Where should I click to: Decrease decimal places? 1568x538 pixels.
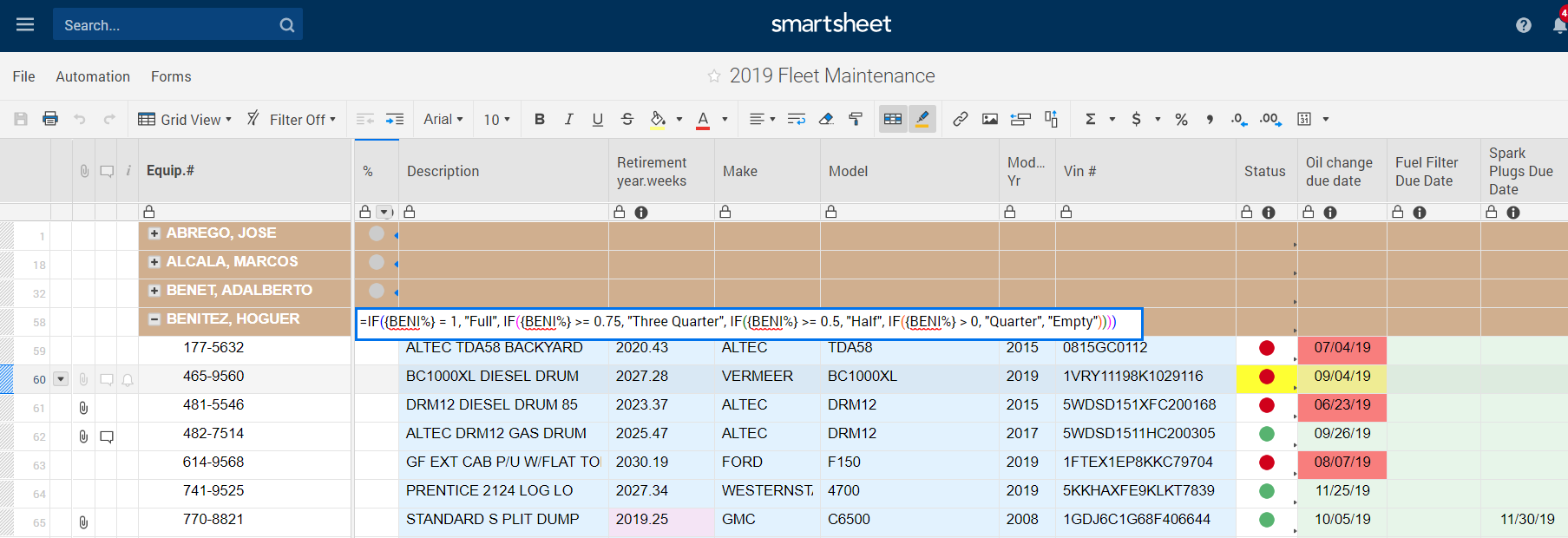[x=1239, y=119]
